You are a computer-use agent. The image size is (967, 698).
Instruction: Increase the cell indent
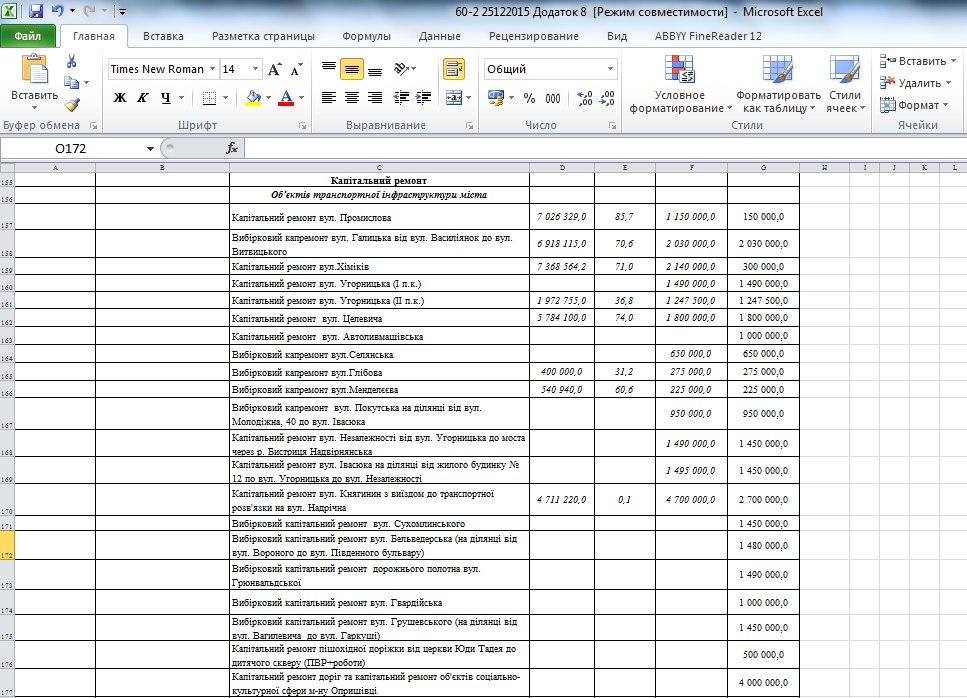pos(424,97)
